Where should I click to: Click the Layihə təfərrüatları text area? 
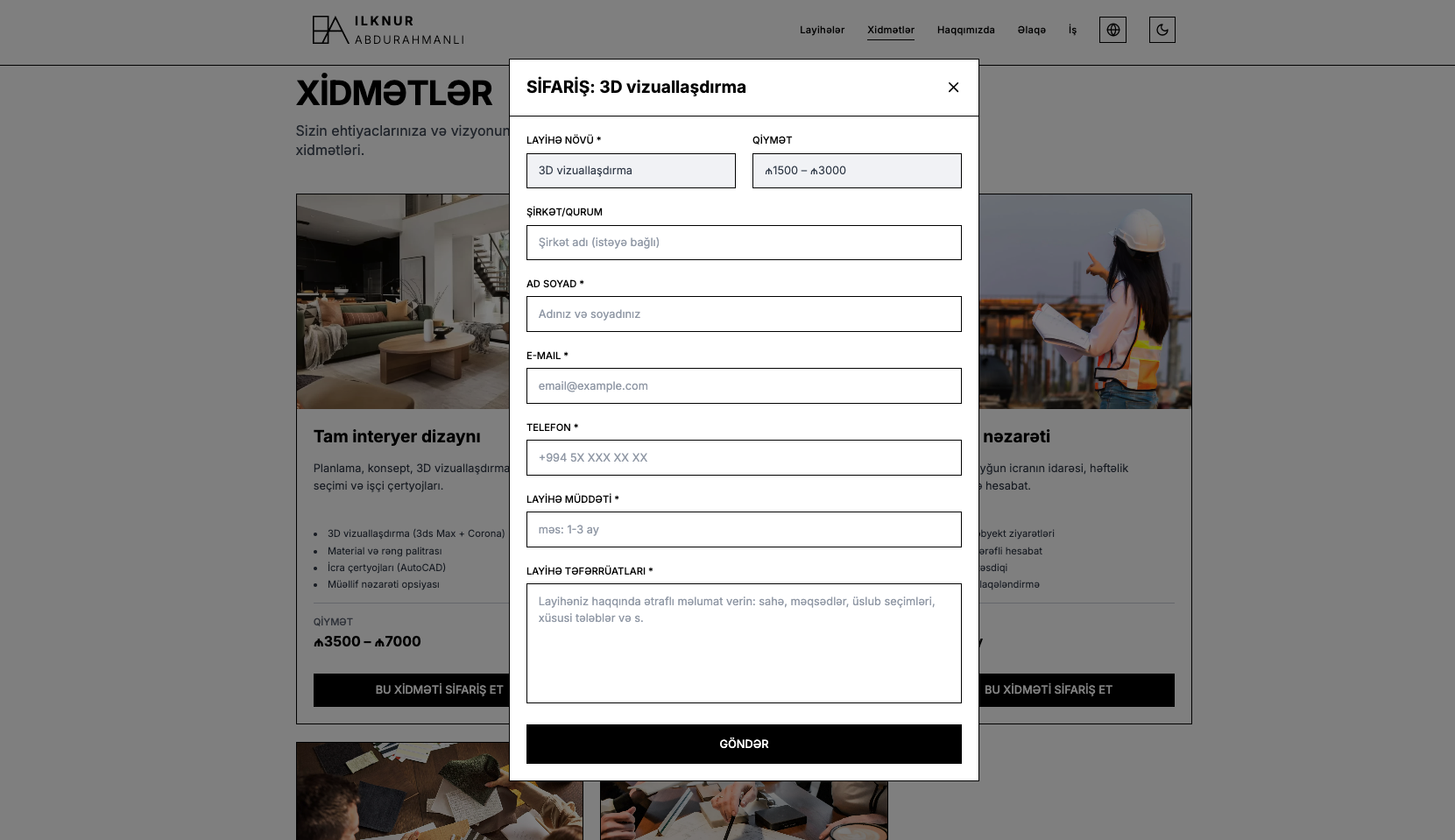(744, 644)
